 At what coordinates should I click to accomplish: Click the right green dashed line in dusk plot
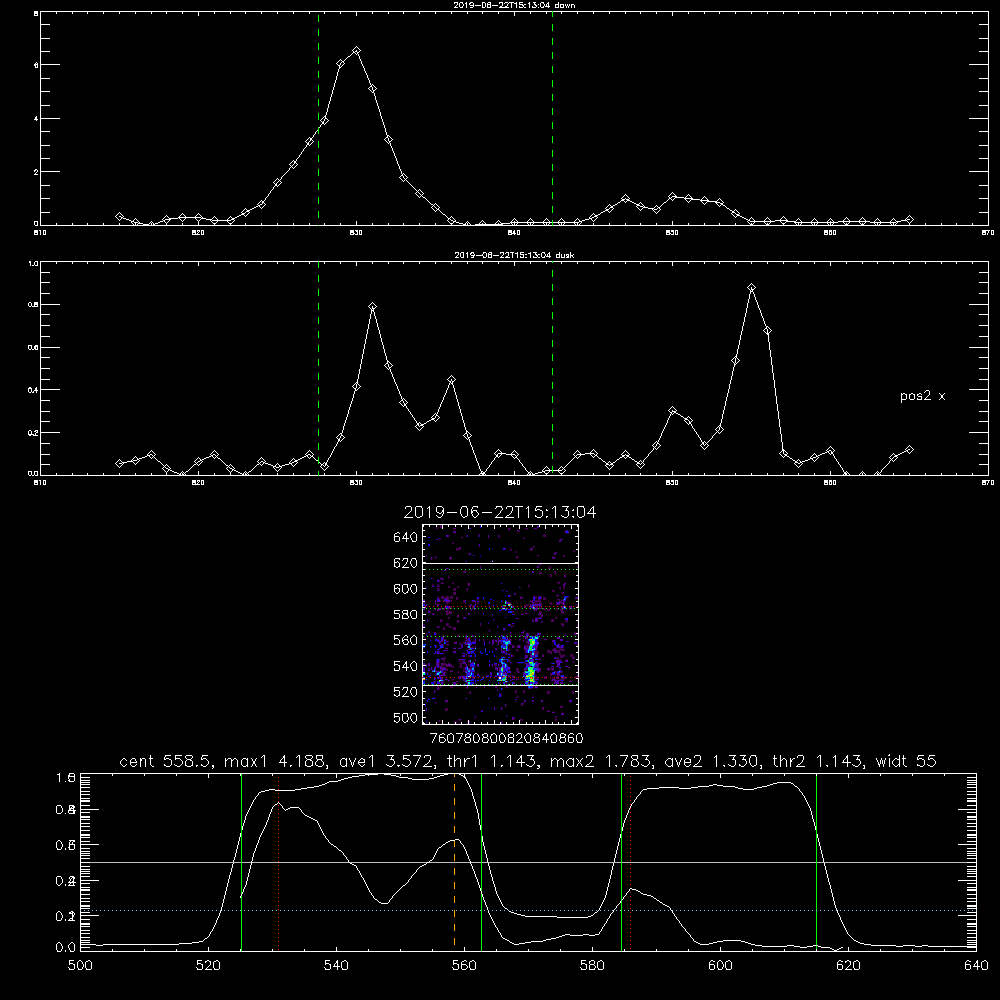(552, 369)
